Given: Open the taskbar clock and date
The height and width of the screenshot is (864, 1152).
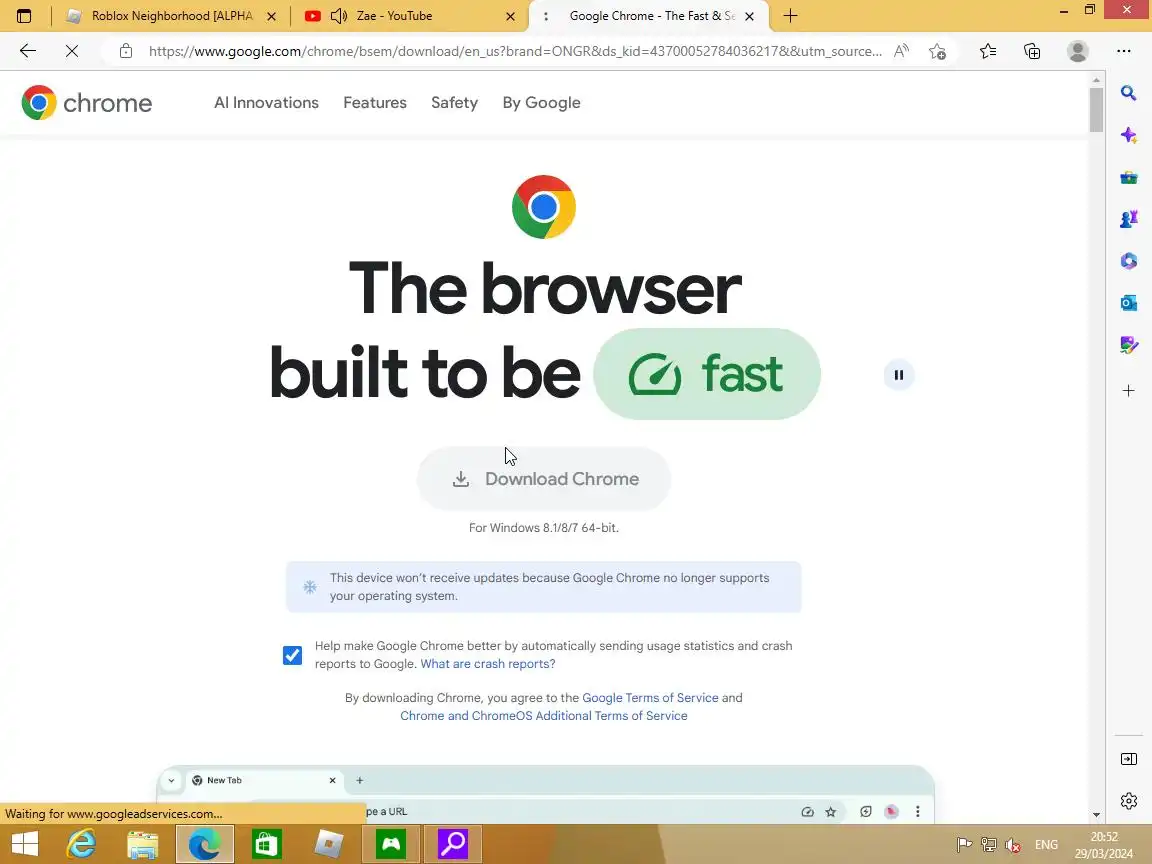Looking at the screenshot, I should 1104,845.
